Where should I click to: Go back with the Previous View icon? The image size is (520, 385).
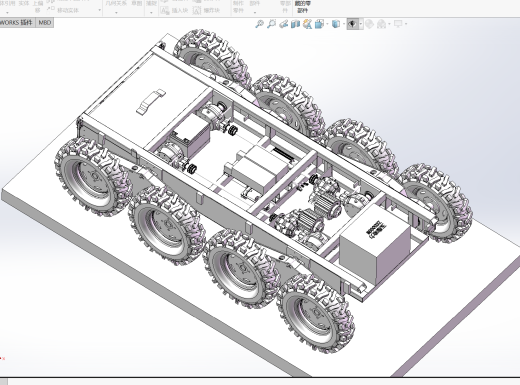pos(284,24)
